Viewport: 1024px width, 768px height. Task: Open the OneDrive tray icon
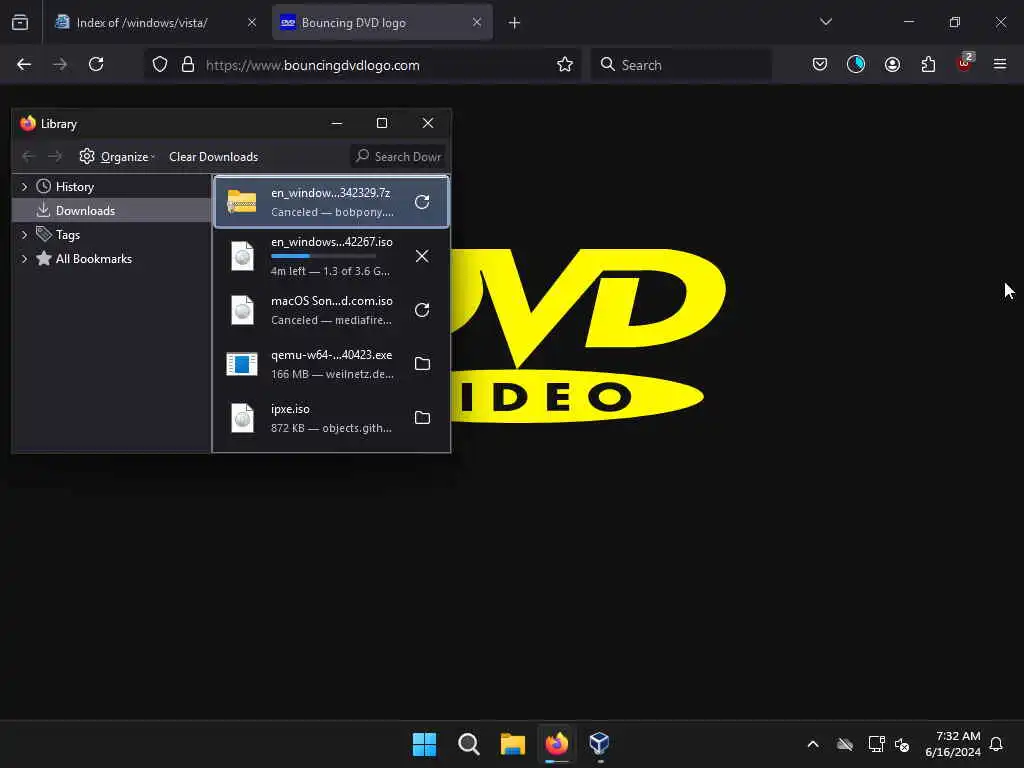[845, 744]
